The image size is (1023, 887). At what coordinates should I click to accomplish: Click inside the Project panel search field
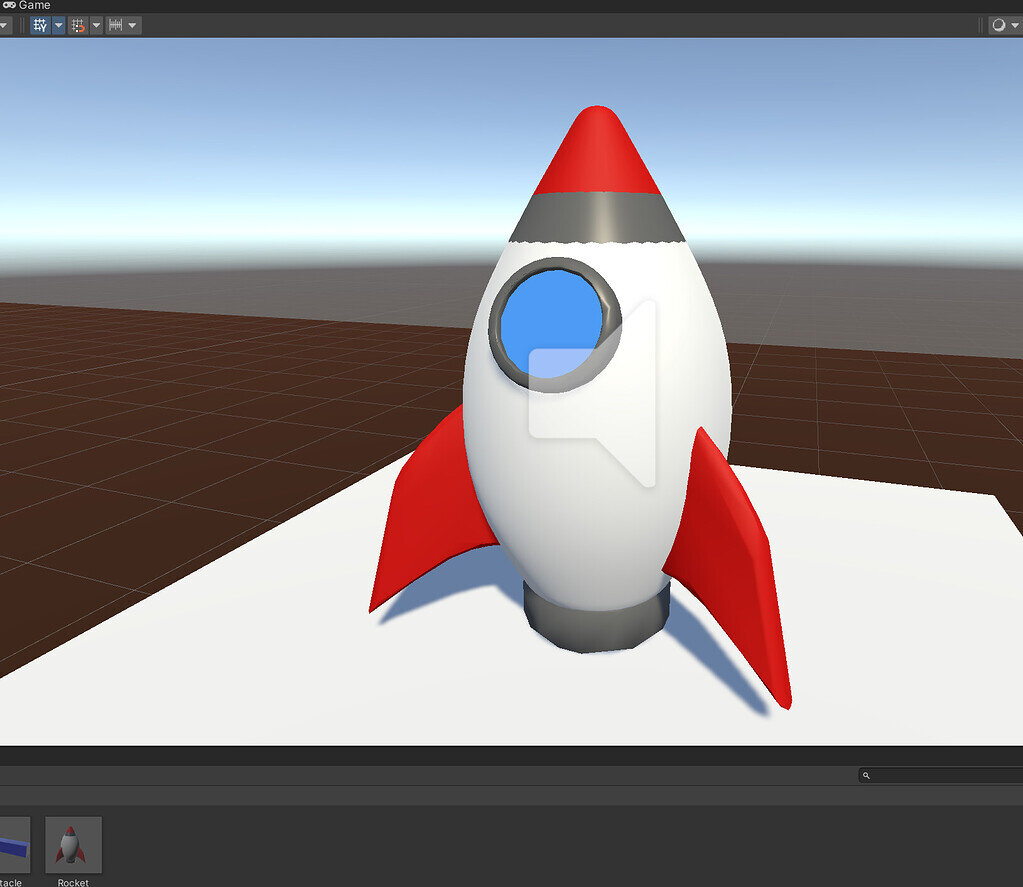click(940, 775)
